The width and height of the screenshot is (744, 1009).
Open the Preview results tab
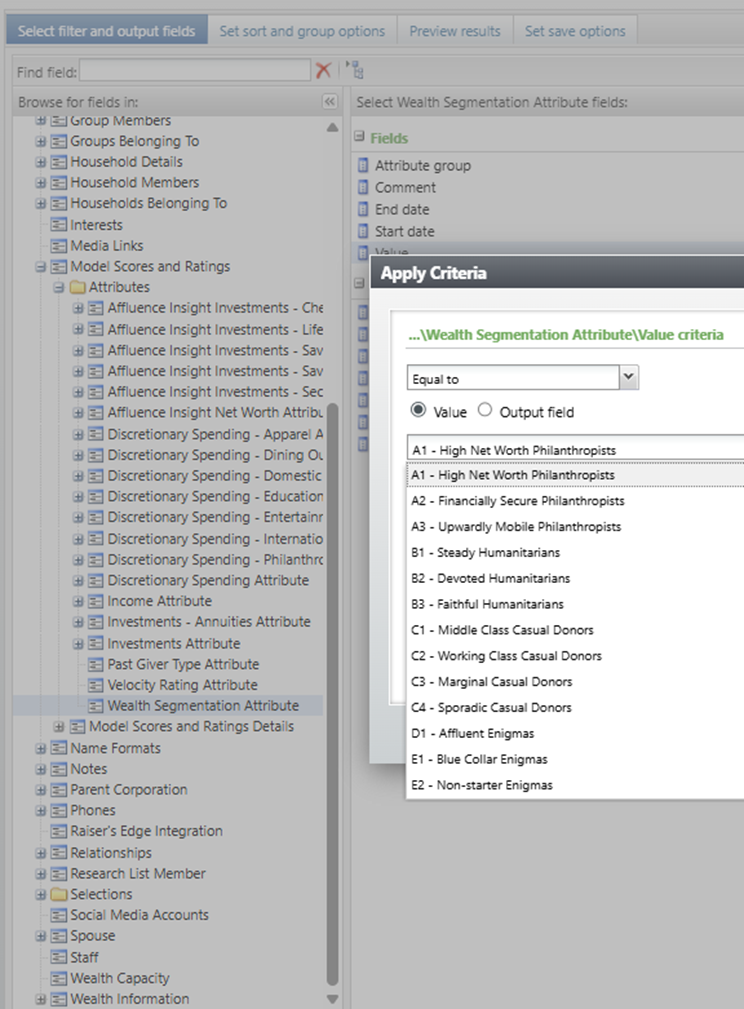pyautogui.click(x=455, y=30)
